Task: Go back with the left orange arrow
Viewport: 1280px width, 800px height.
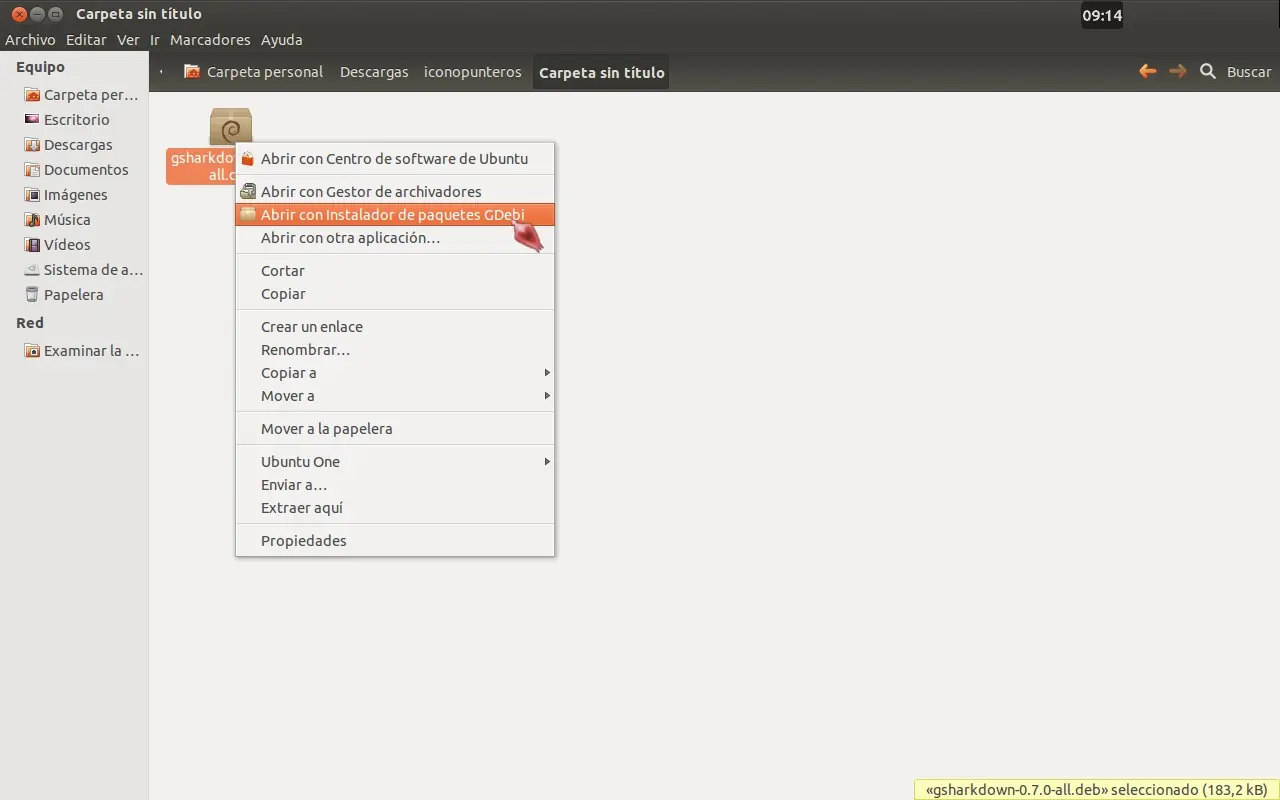Action: click(1148, 71)
